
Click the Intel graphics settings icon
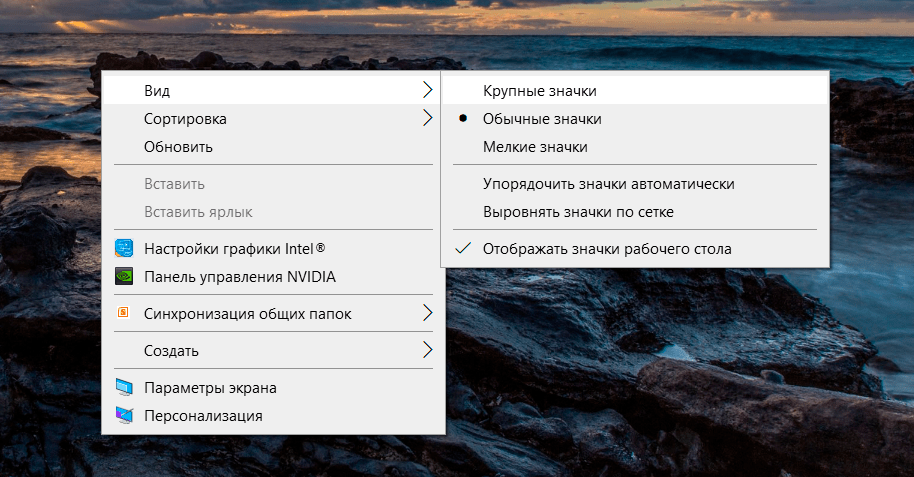tap(124, 248)
